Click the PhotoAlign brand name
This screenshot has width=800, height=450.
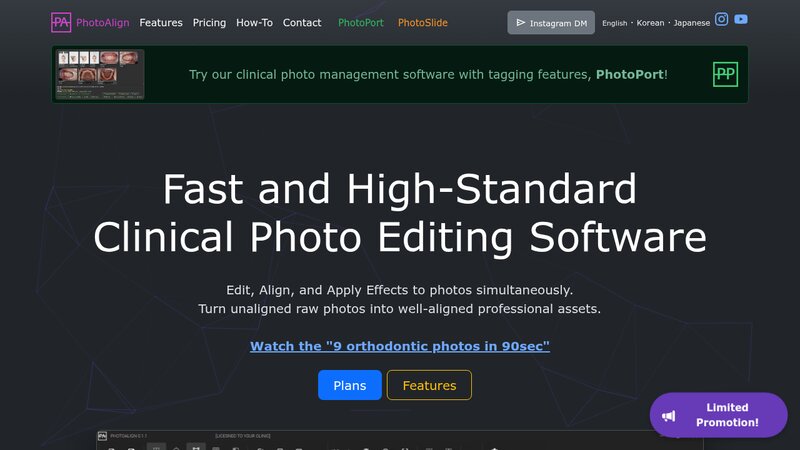point(103,22)
